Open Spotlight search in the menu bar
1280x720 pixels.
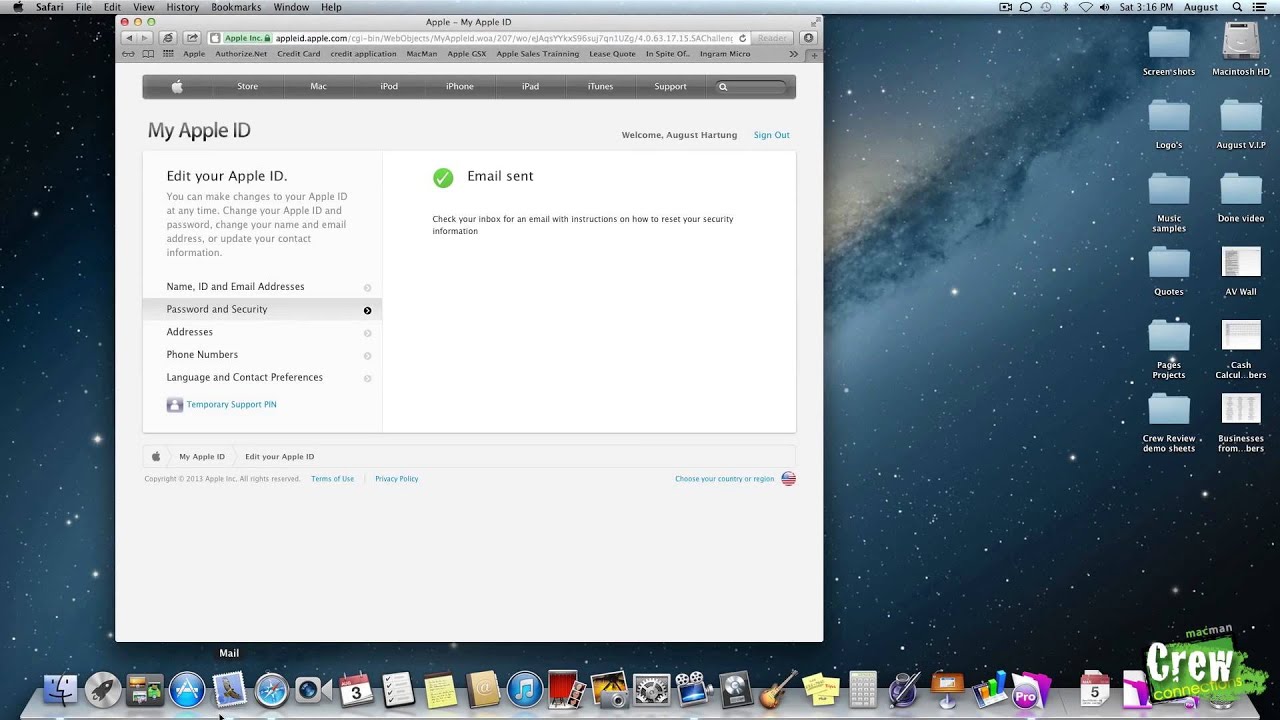[1237, 7]
